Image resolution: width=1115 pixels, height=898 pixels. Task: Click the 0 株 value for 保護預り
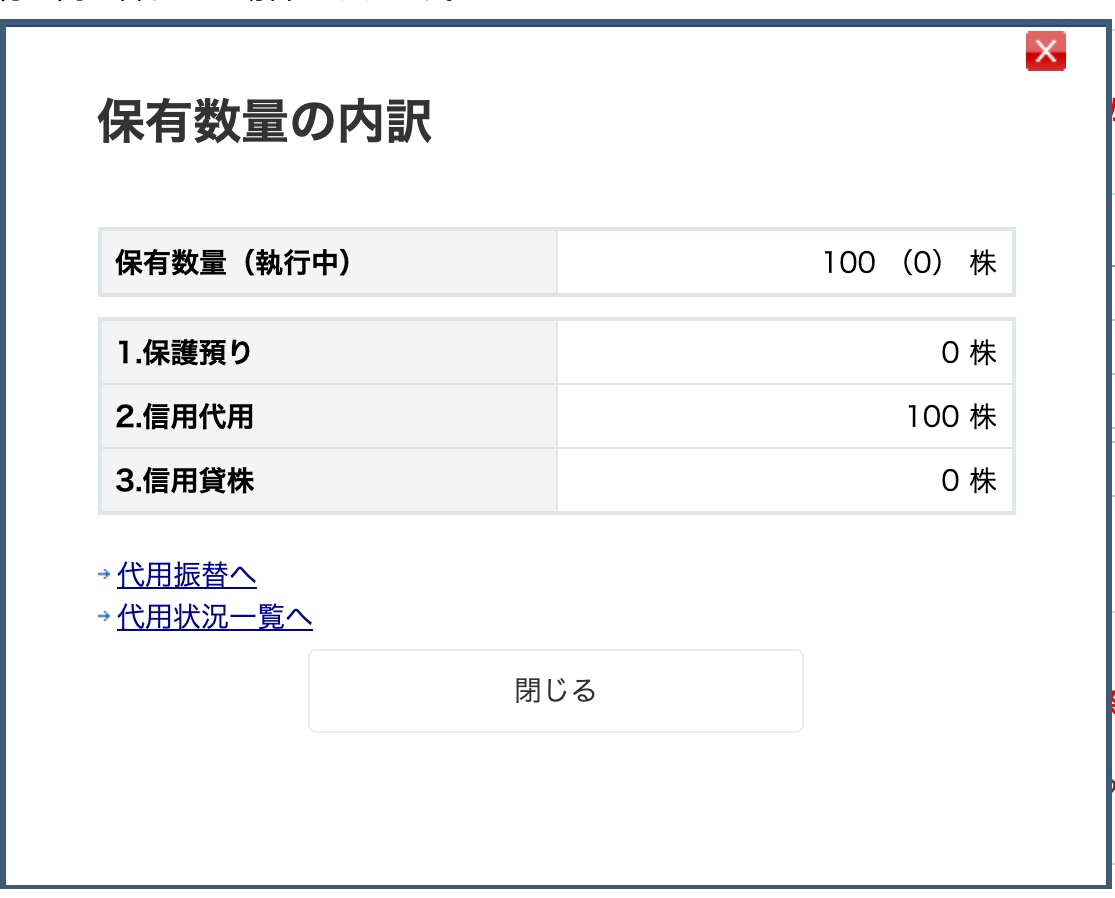[969, 353]
